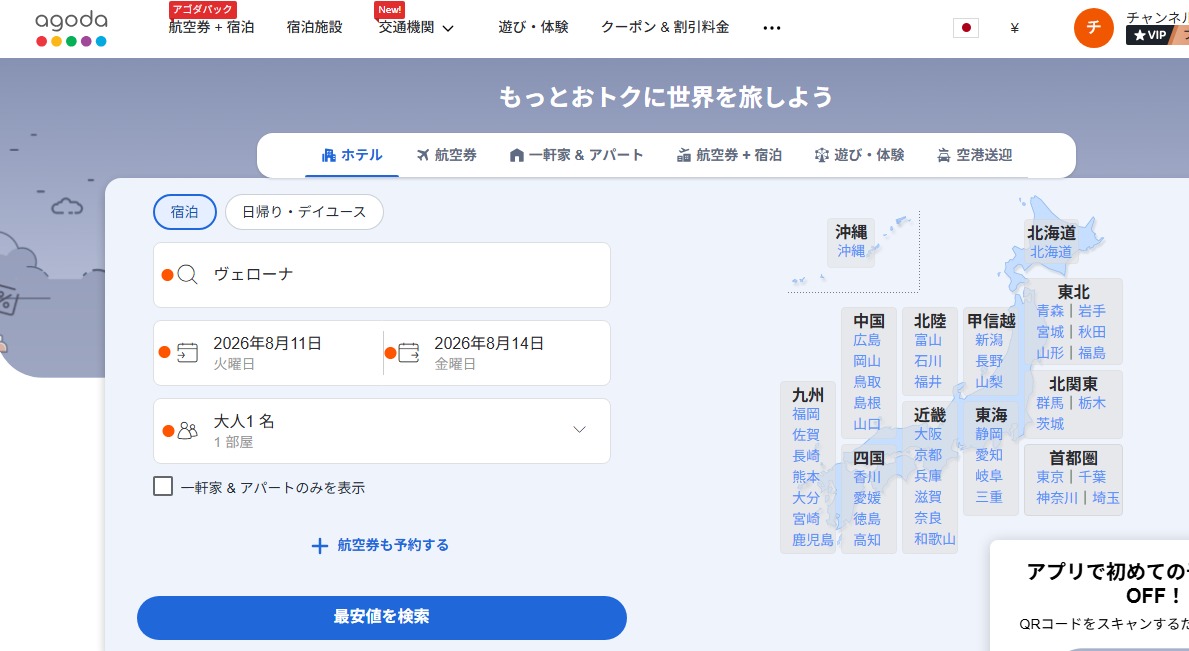Viewport: 1189px width, 651px height.
Task: Click the guests people icon
Action: coord(187,430)
